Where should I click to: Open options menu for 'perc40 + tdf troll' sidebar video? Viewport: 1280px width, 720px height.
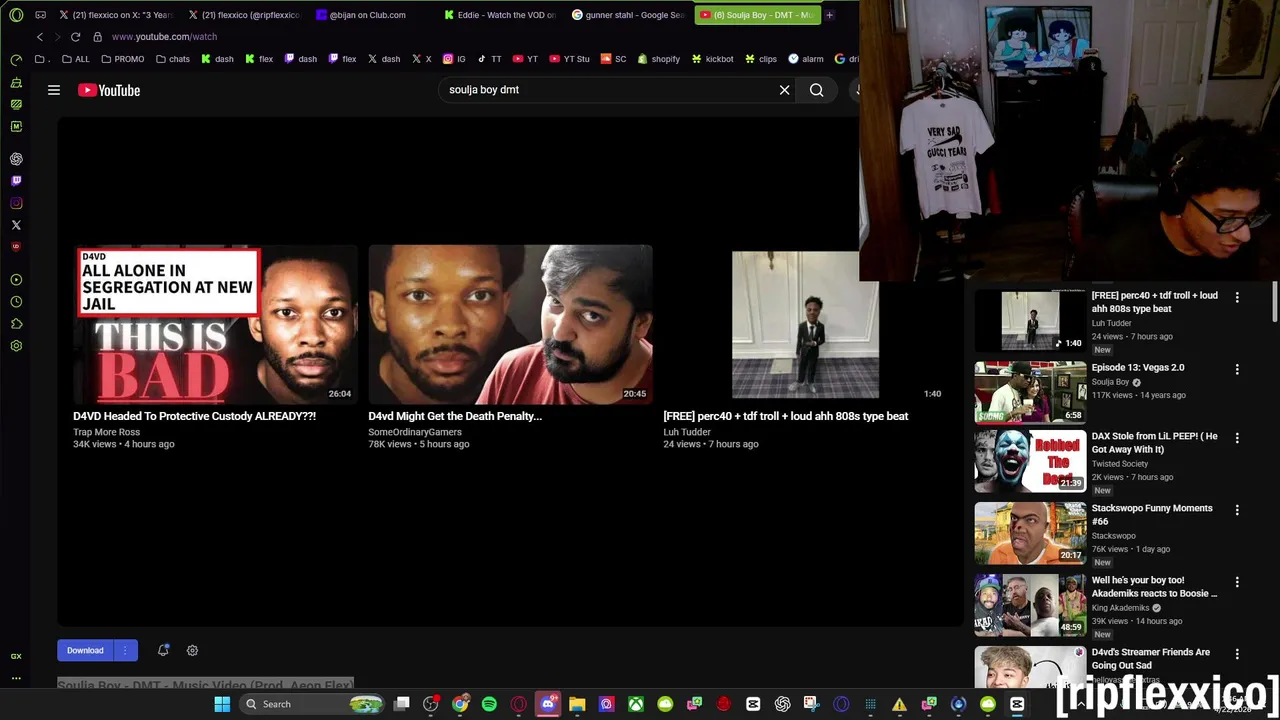[1237, 297]
